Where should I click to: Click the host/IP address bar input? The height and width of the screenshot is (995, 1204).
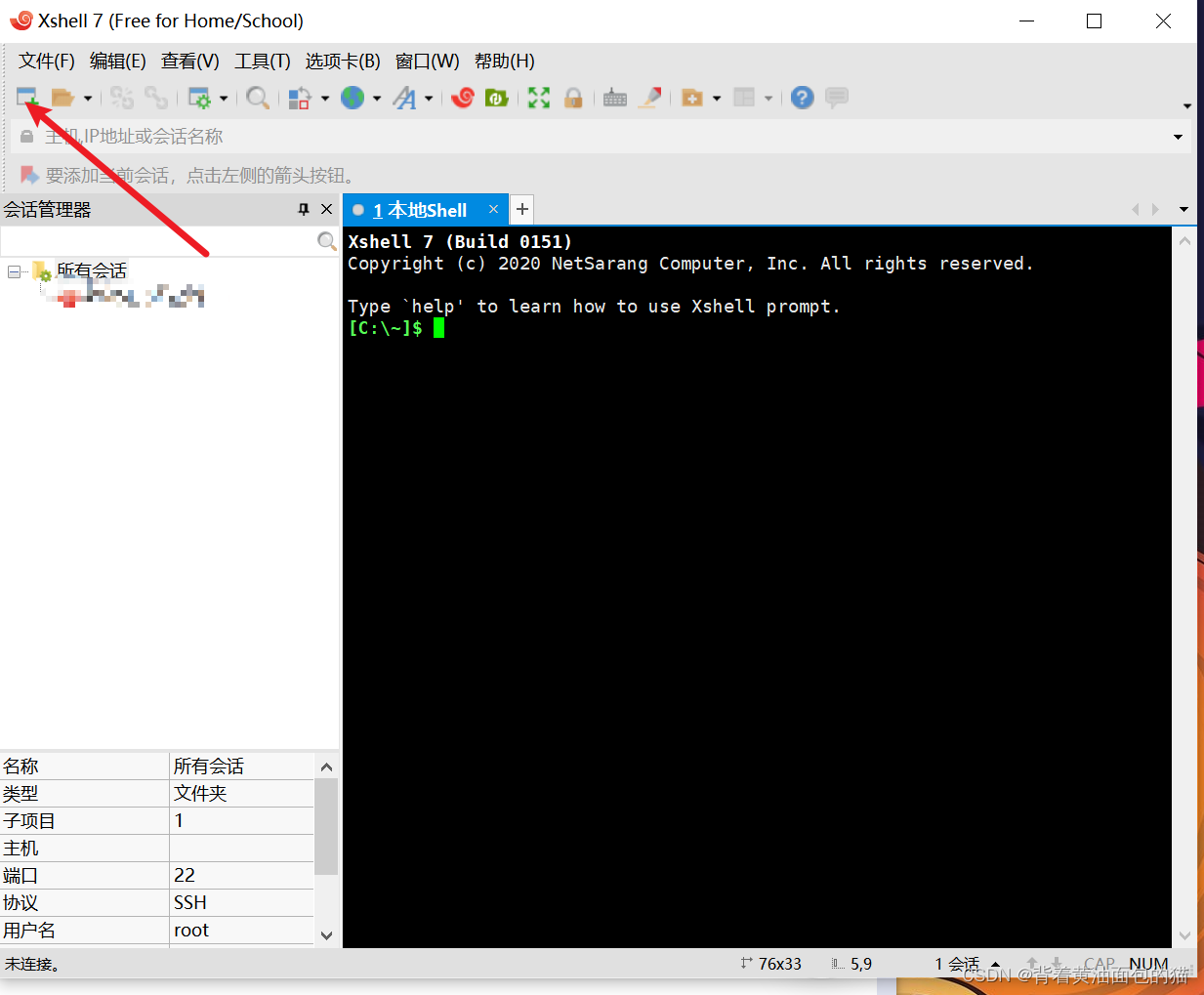pyautogui.click(x=601, y=137)
